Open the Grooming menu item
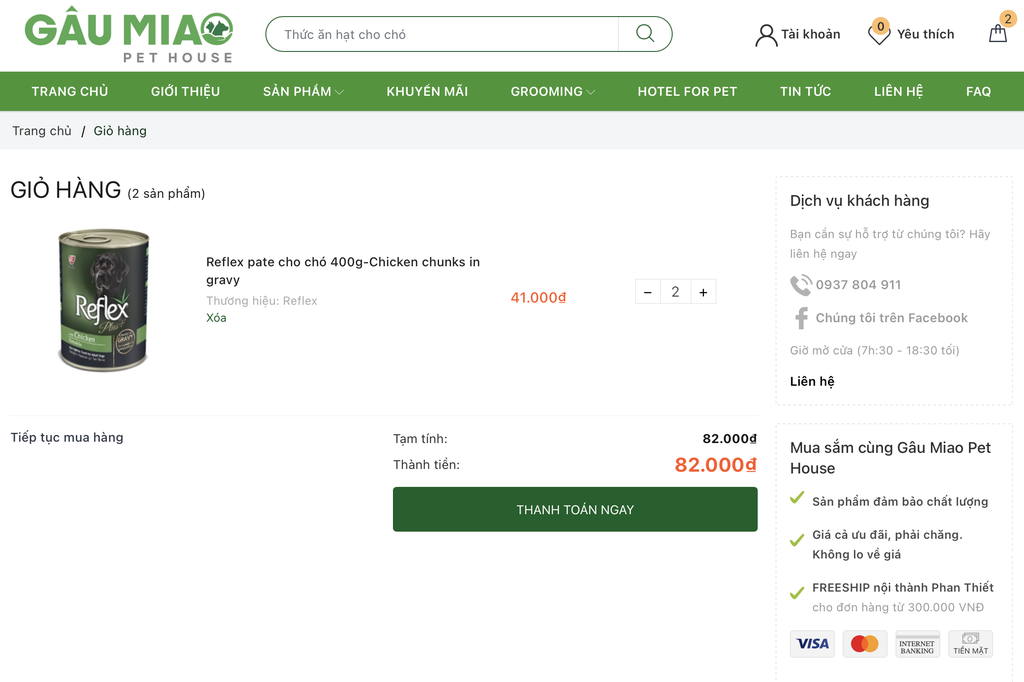Screen dimensions: 1024x682 pyautogui.click(x=547, y=91)
